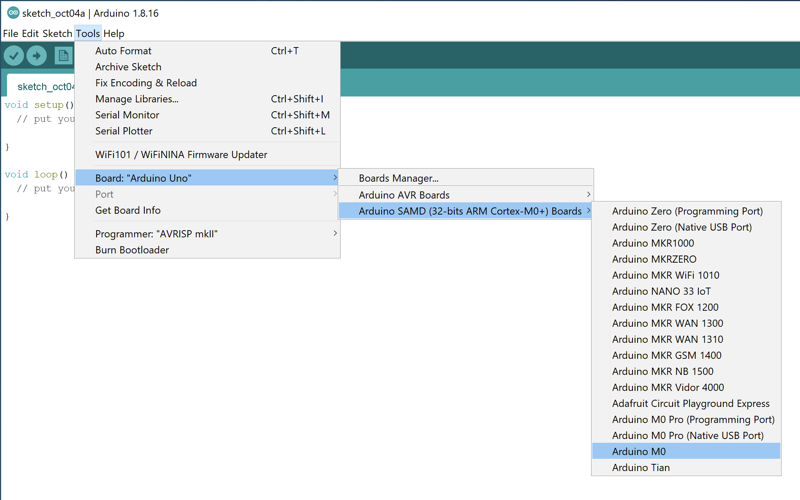The width and height of the screenshot is (800, 500).
Task: Select Fix Encoding & Reload
Action: 207,83
